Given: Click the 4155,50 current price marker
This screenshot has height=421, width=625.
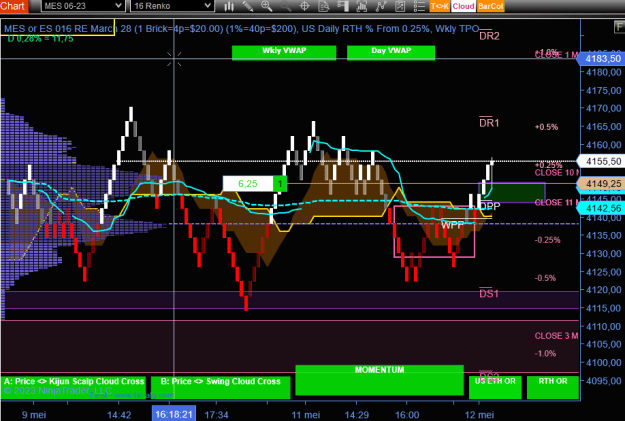Looking at the screenshot, I should (x=602, y=161).
